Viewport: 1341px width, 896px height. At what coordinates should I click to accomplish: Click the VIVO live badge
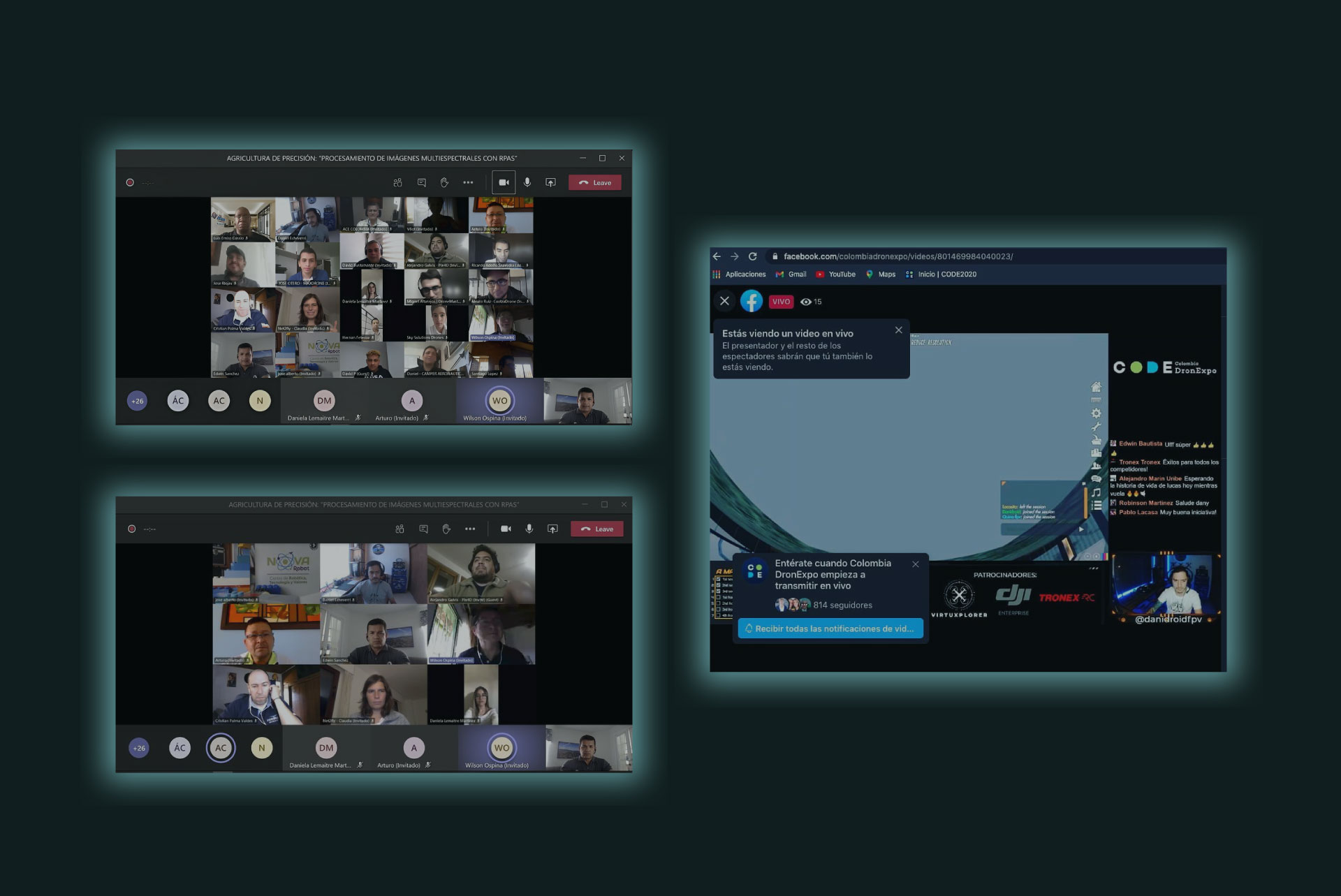click(x=781, y=302)
